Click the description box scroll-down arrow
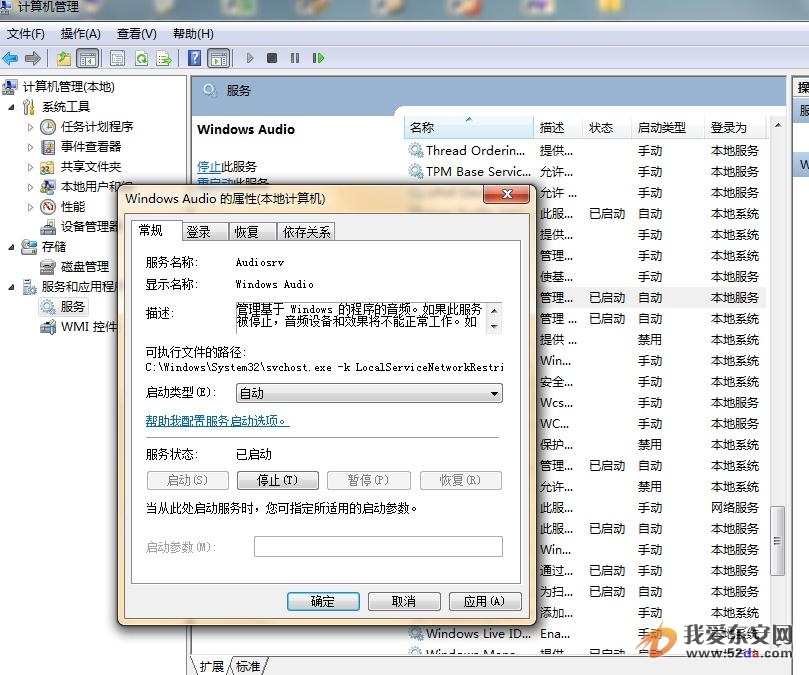 coord(494,327)
